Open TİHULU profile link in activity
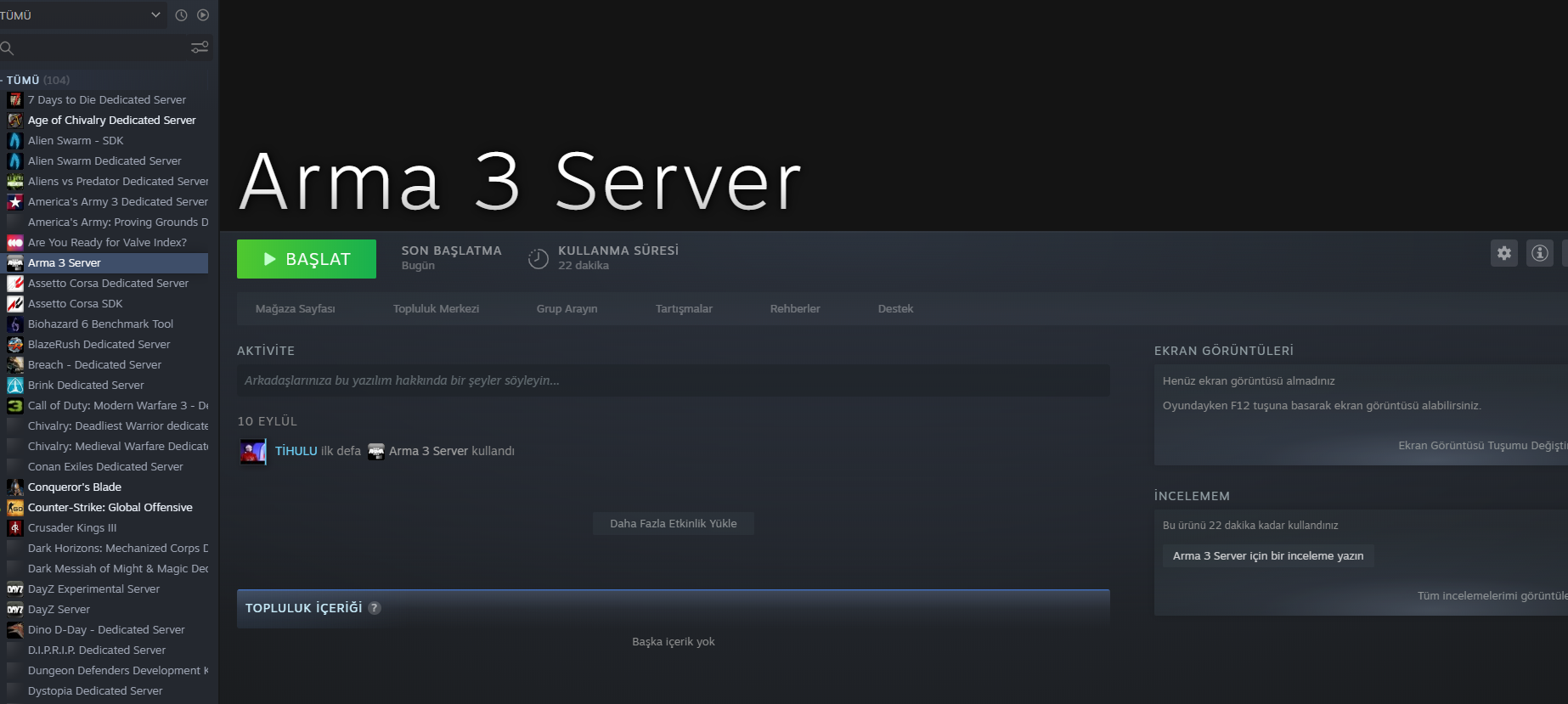The image size is (1568, 704). tap(296, 451)
